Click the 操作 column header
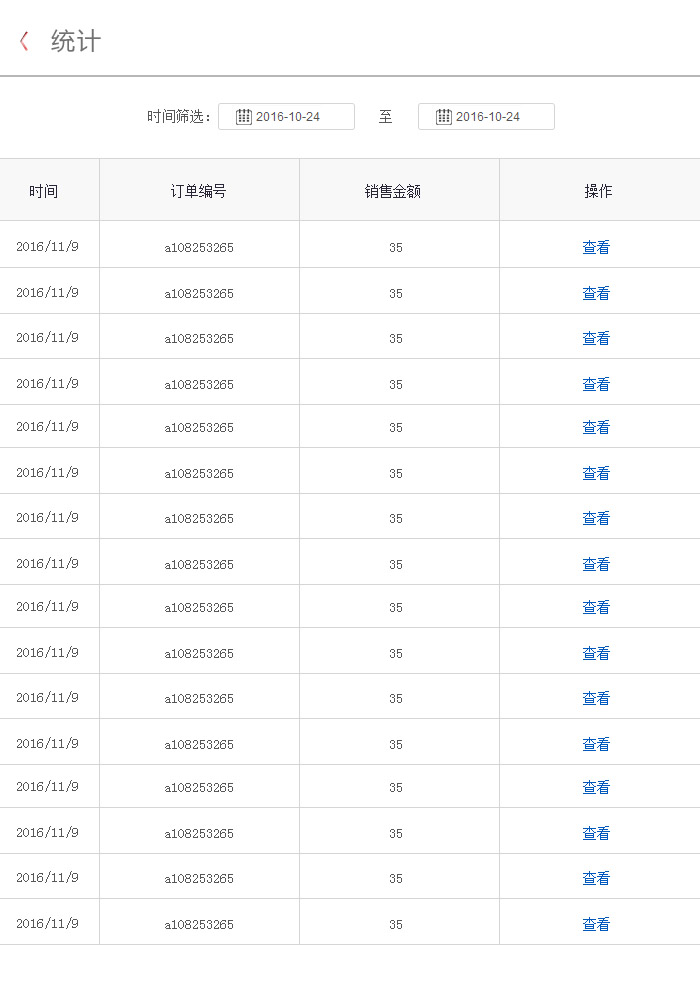This screenshot has height=1000, width=700. [x=598, y=191]
